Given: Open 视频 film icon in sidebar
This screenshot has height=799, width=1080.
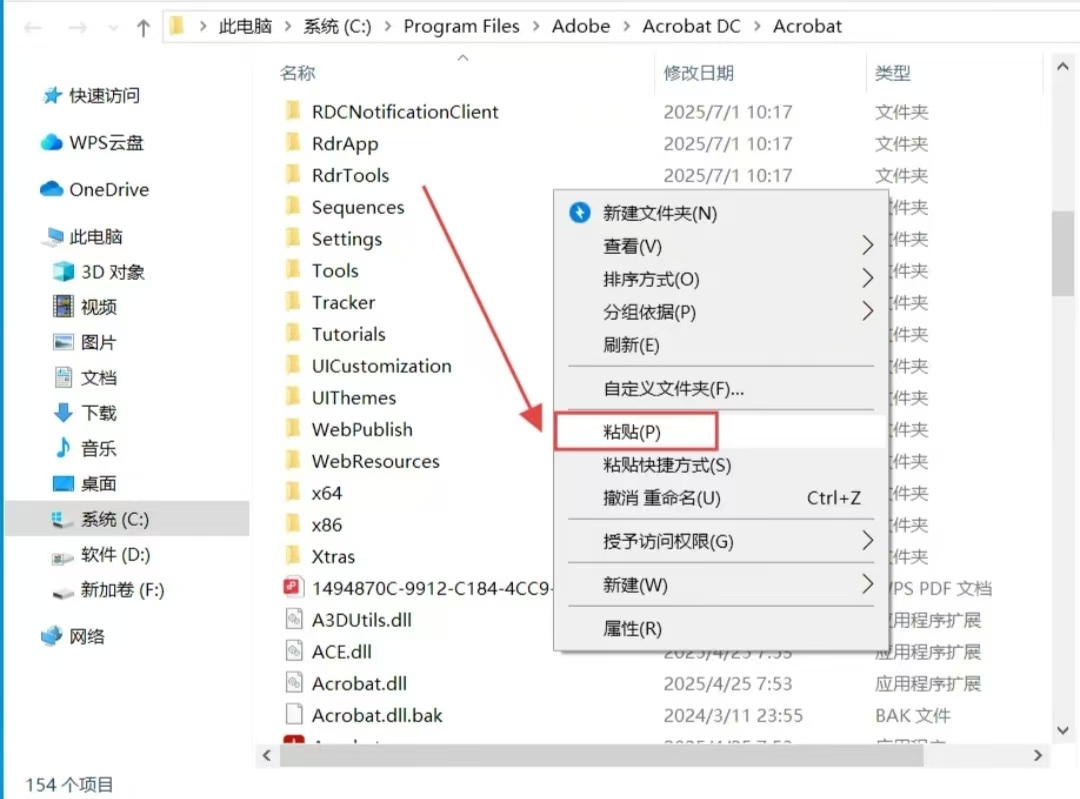Looking at the screenshot, I should tap(63, 306).
